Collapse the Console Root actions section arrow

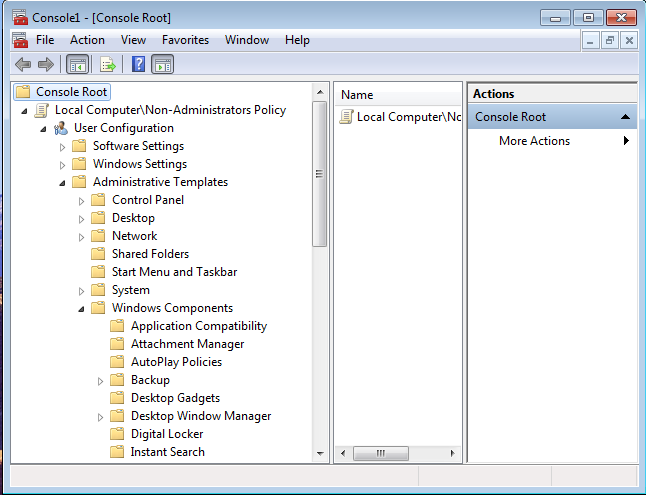coord(625,117)
